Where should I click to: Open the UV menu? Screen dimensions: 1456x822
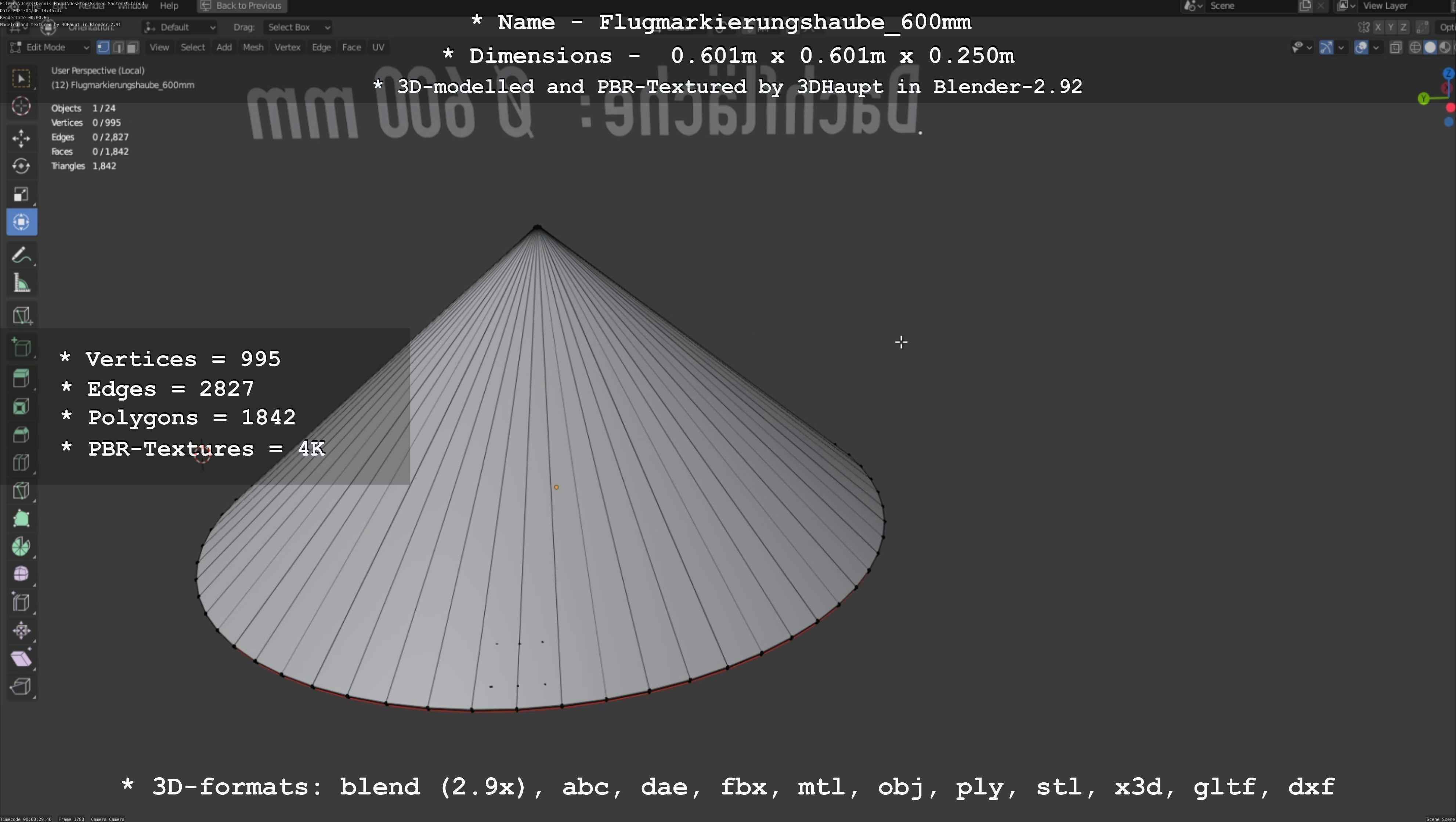tap(379, 47)
